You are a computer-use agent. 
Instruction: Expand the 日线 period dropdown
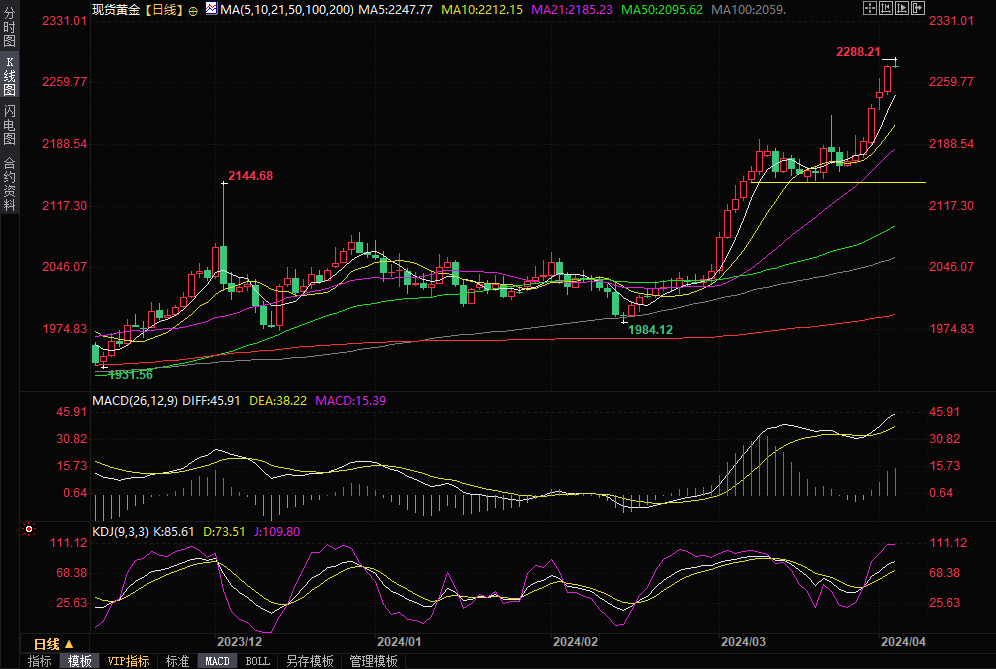pos(53,643)
